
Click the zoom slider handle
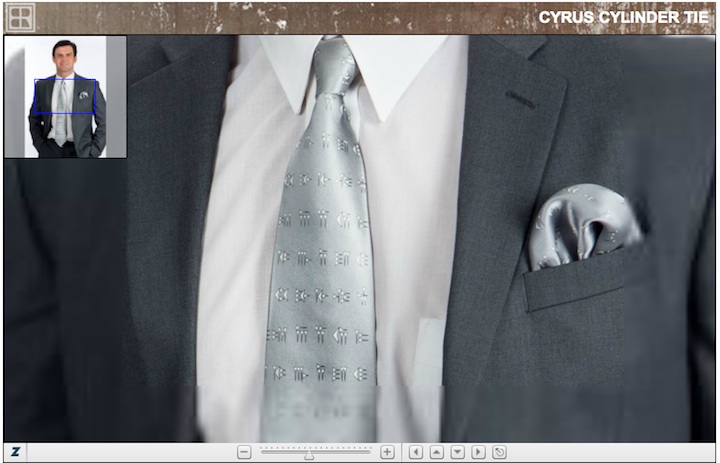[309, 455]
